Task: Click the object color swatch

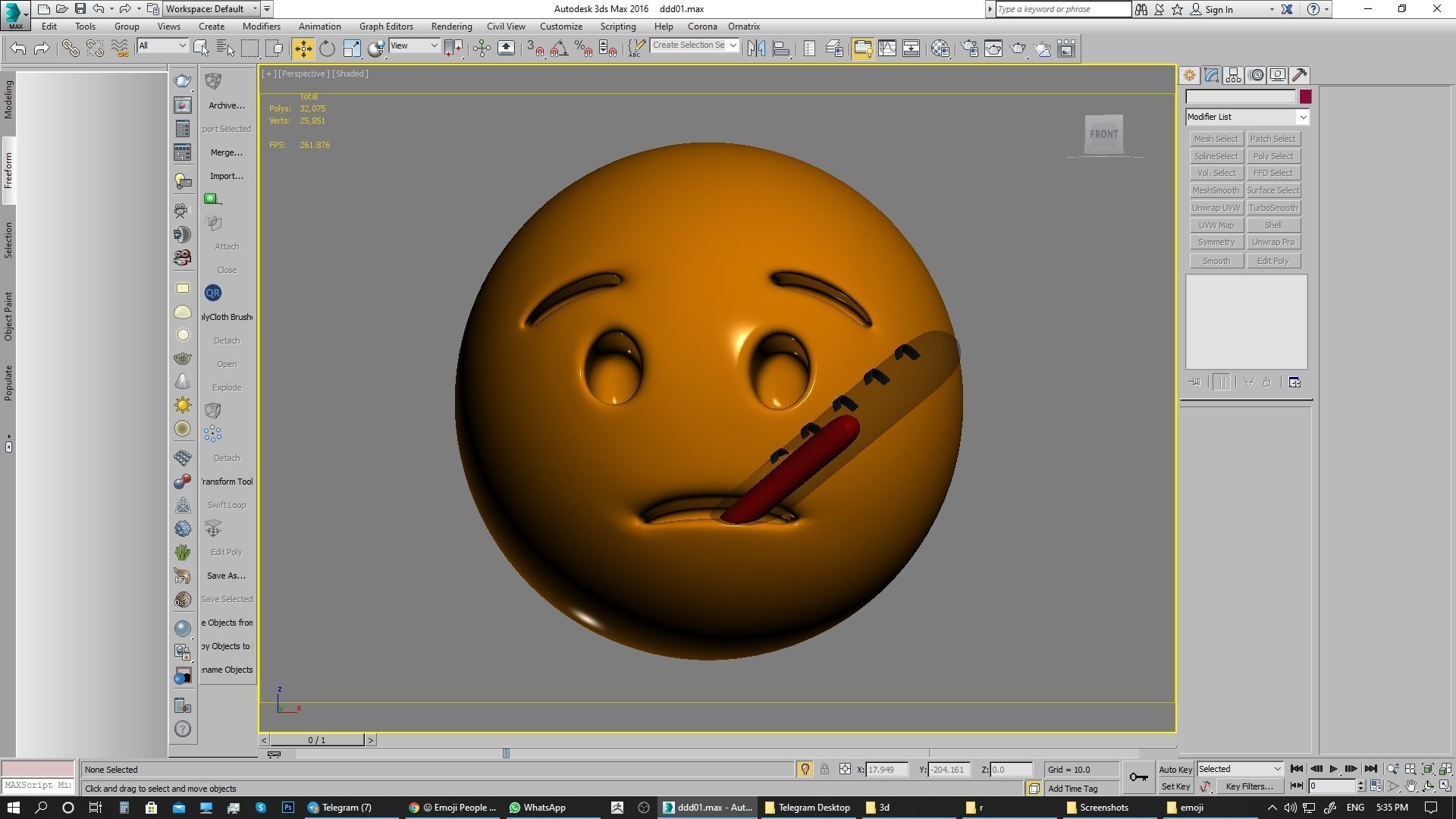Action: coord(1305,97)
